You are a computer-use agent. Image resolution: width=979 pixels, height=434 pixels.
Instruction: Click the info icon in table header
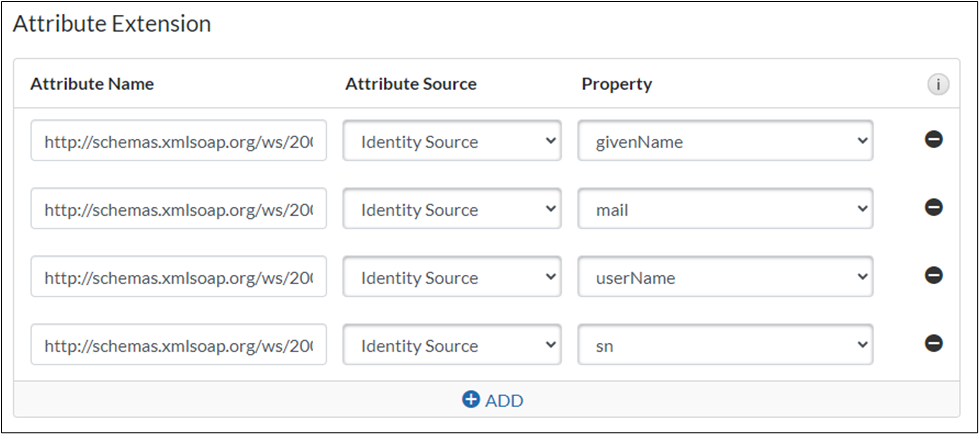coord(937,85)
